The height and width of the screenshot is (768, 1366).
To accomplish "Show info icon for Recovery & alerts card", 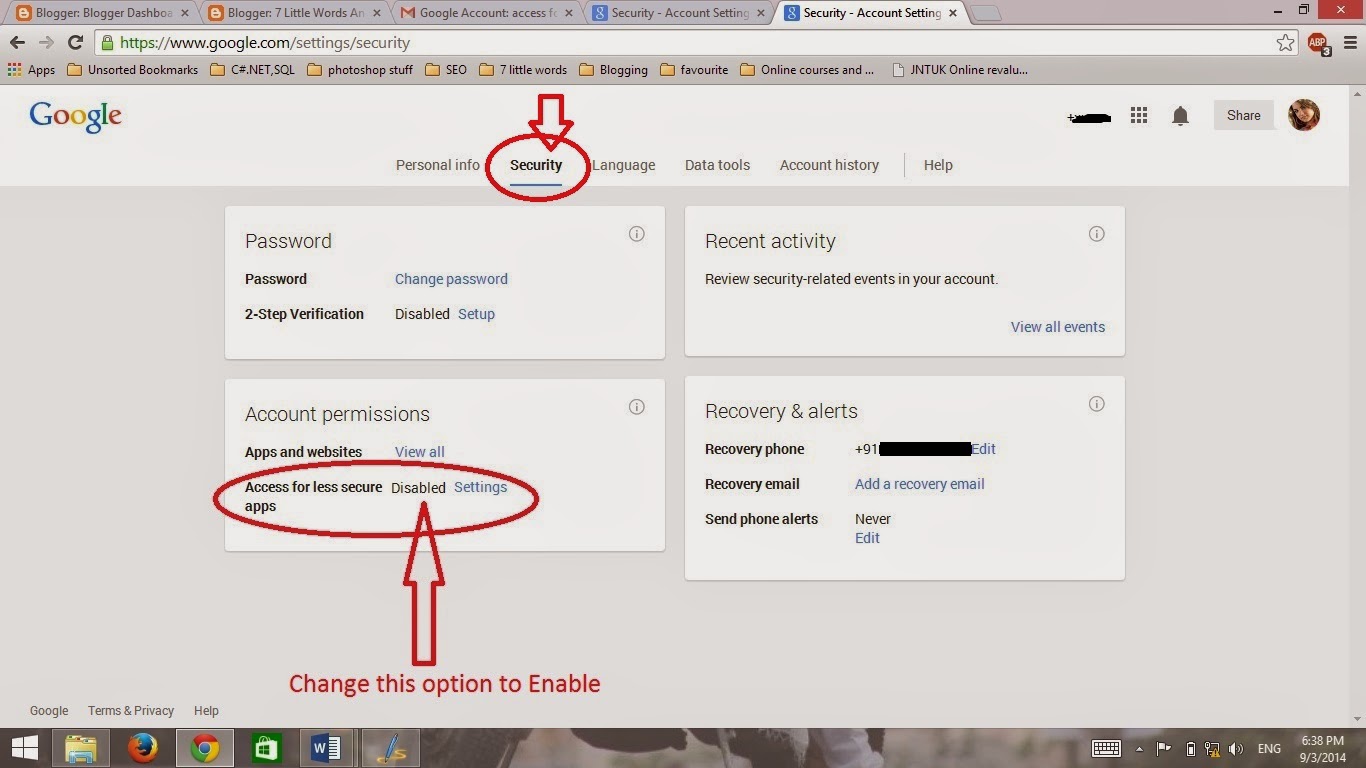I will click(x=1097, y=404).
